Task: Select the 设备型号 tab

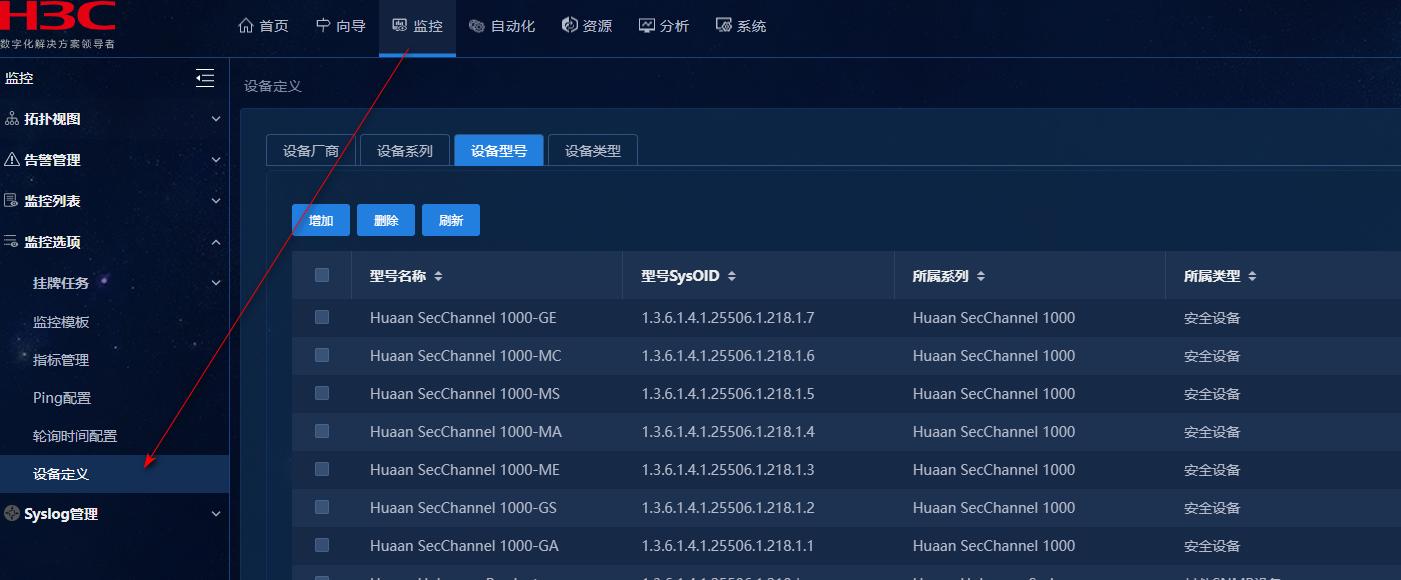Action: [x=499, y=151]
